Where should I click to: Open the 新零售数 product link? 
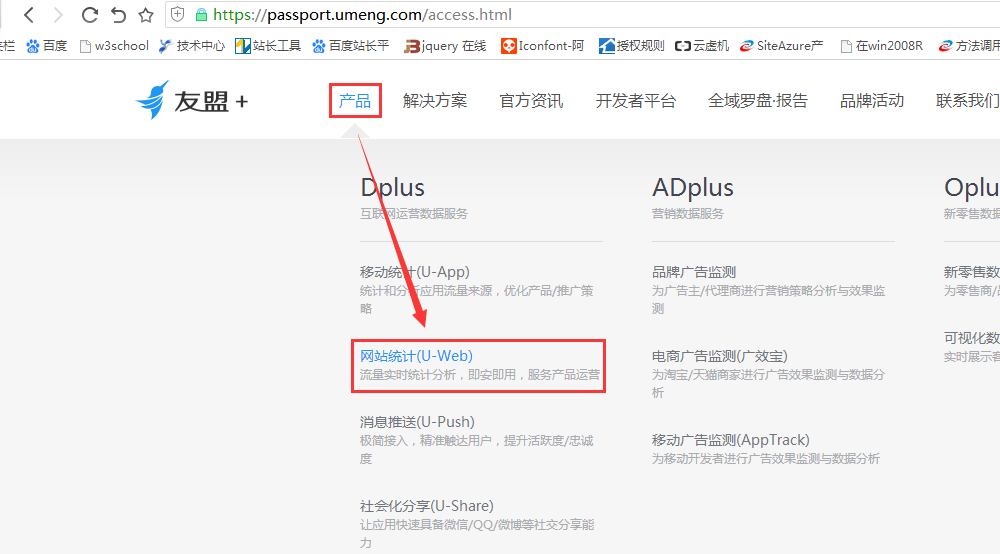click(x=971, y=272)
